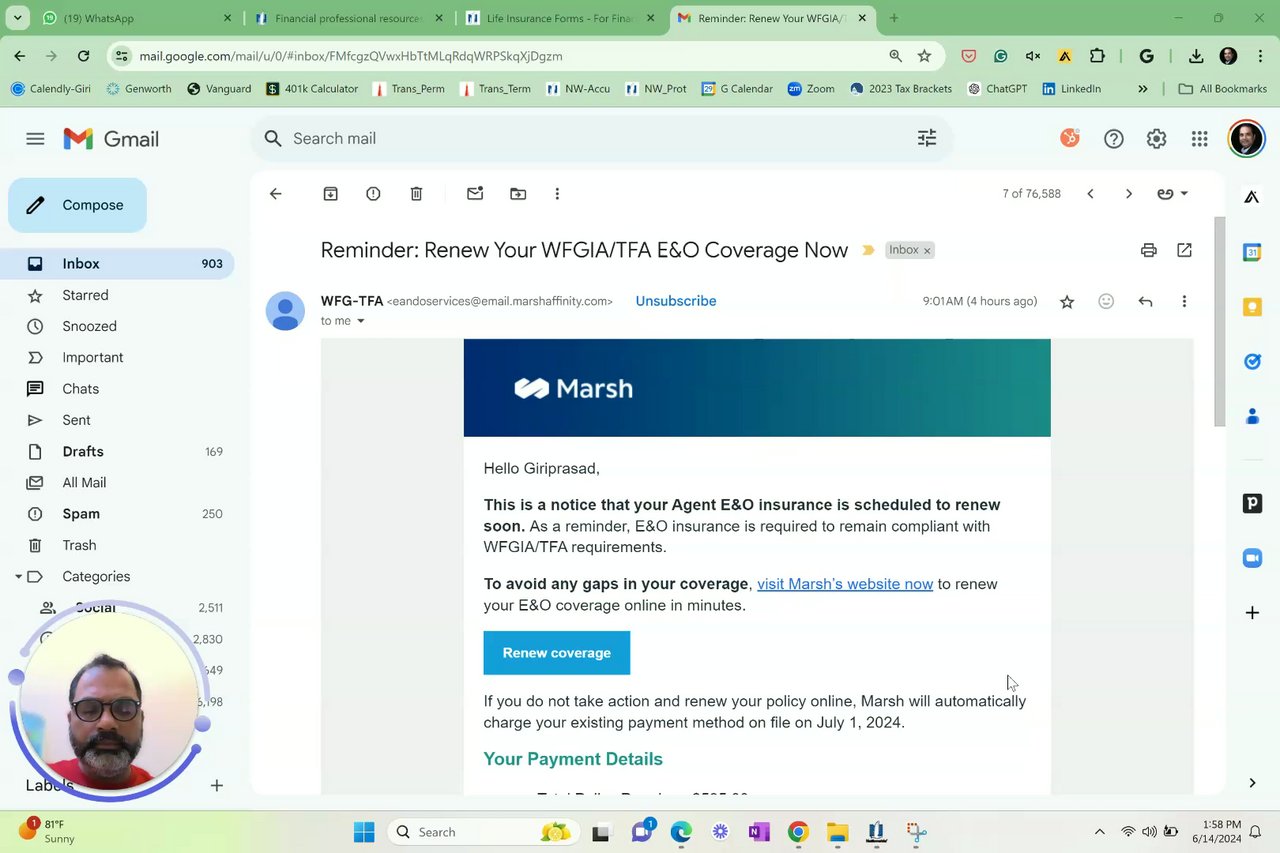Open a new browser tab
Screen dimensions: 1280x853
[x=894, y=18]
